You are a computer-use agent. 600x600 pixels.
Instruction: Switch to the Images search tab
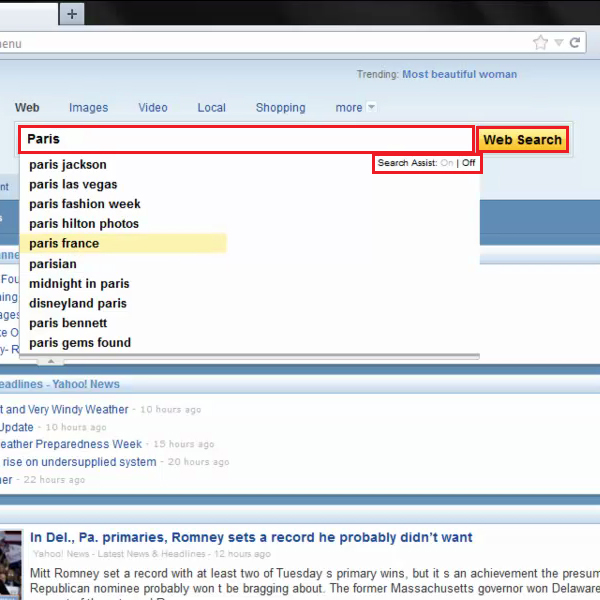(88, 108)
